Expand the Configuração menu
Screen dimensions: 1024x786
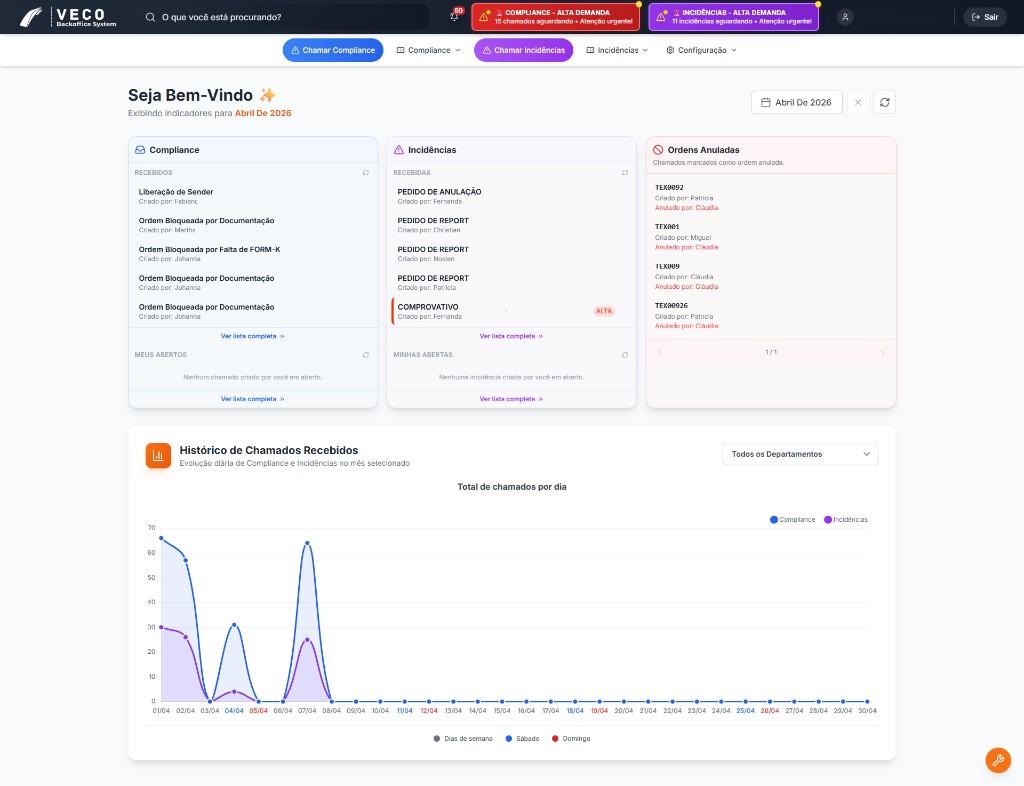701,50
